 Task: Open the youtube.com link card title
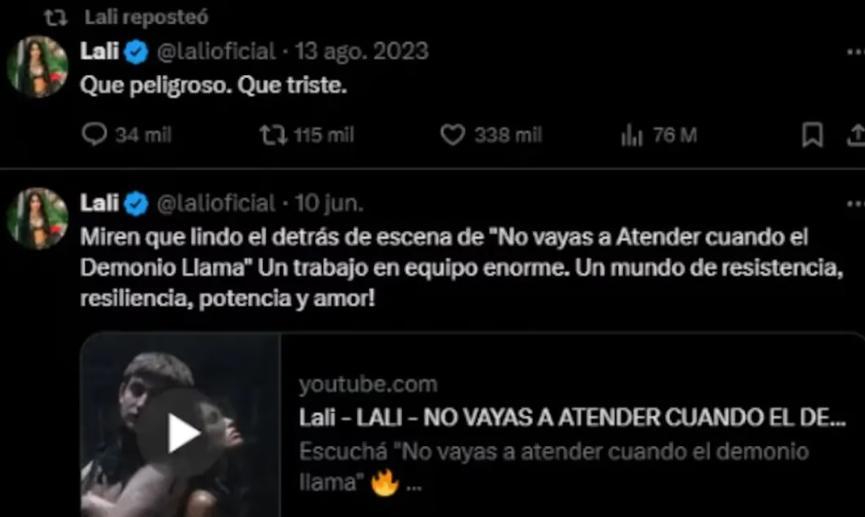click(572, 418)
